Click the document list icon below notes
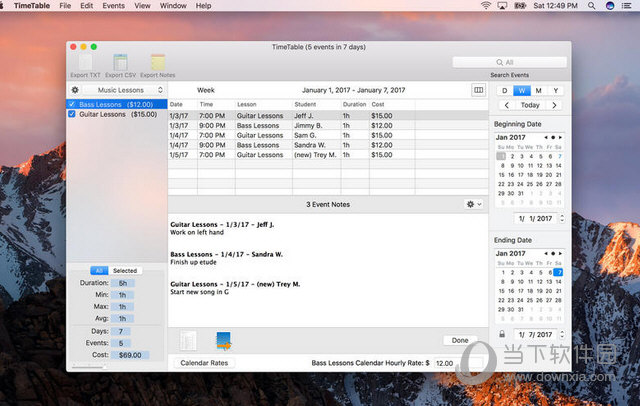The width and height of the screenshot is (640, 406). [x=188, y=341]
